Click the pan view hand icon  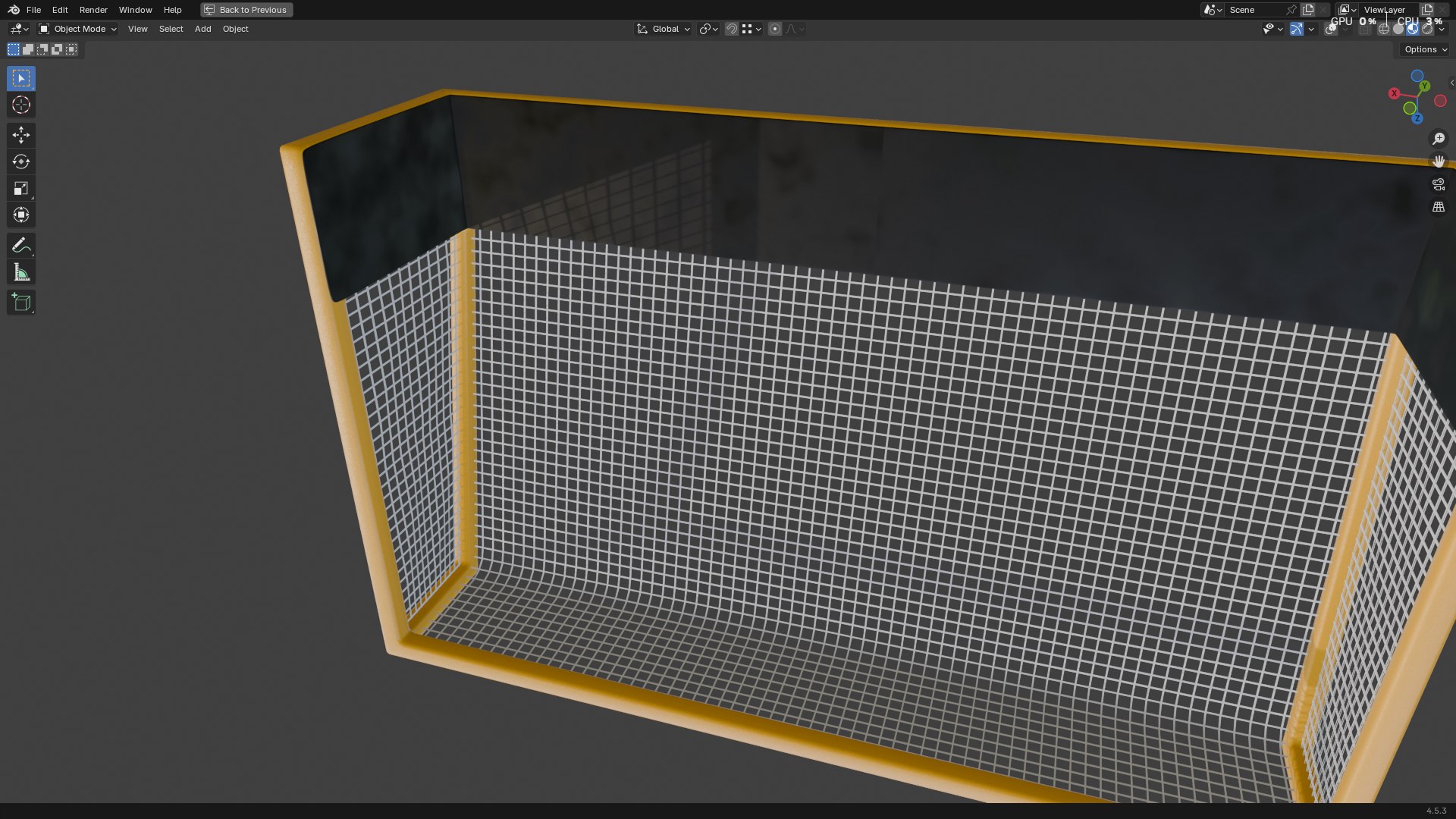coord(1439,162)
